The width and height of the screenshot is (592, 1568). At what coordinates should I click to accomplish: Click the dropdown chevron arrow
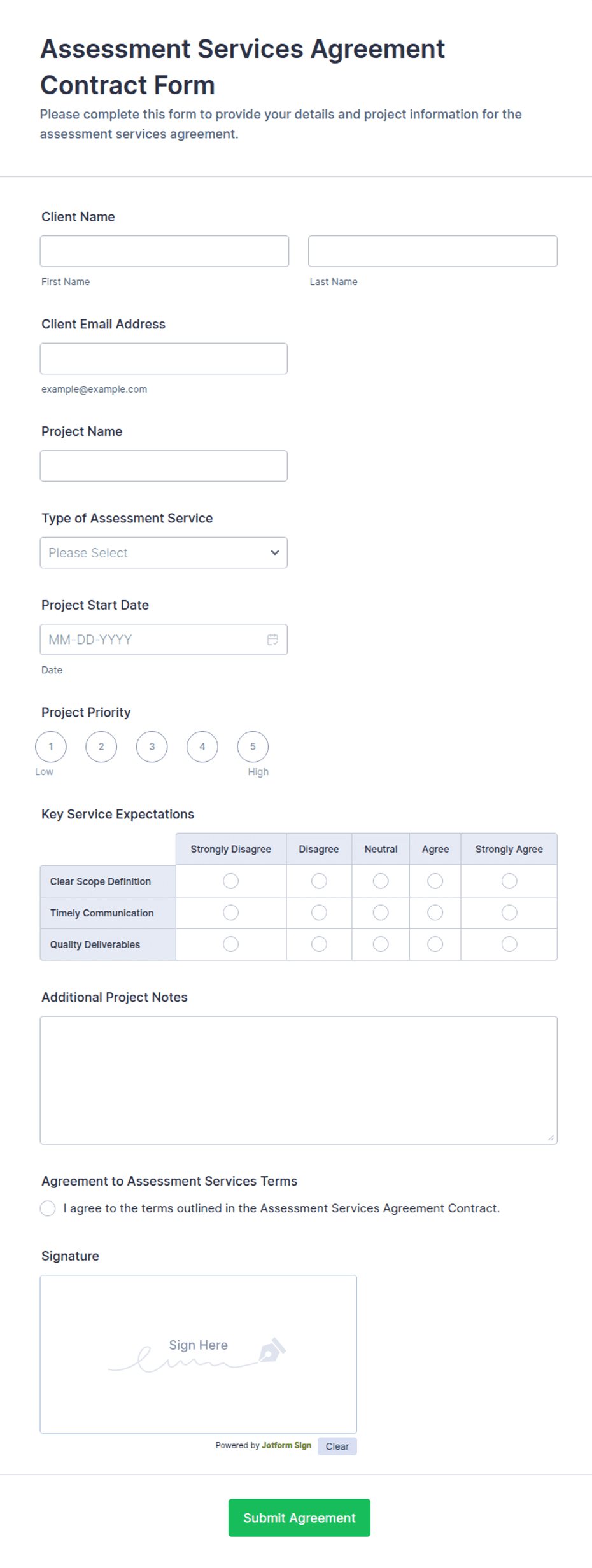point(275,552)
